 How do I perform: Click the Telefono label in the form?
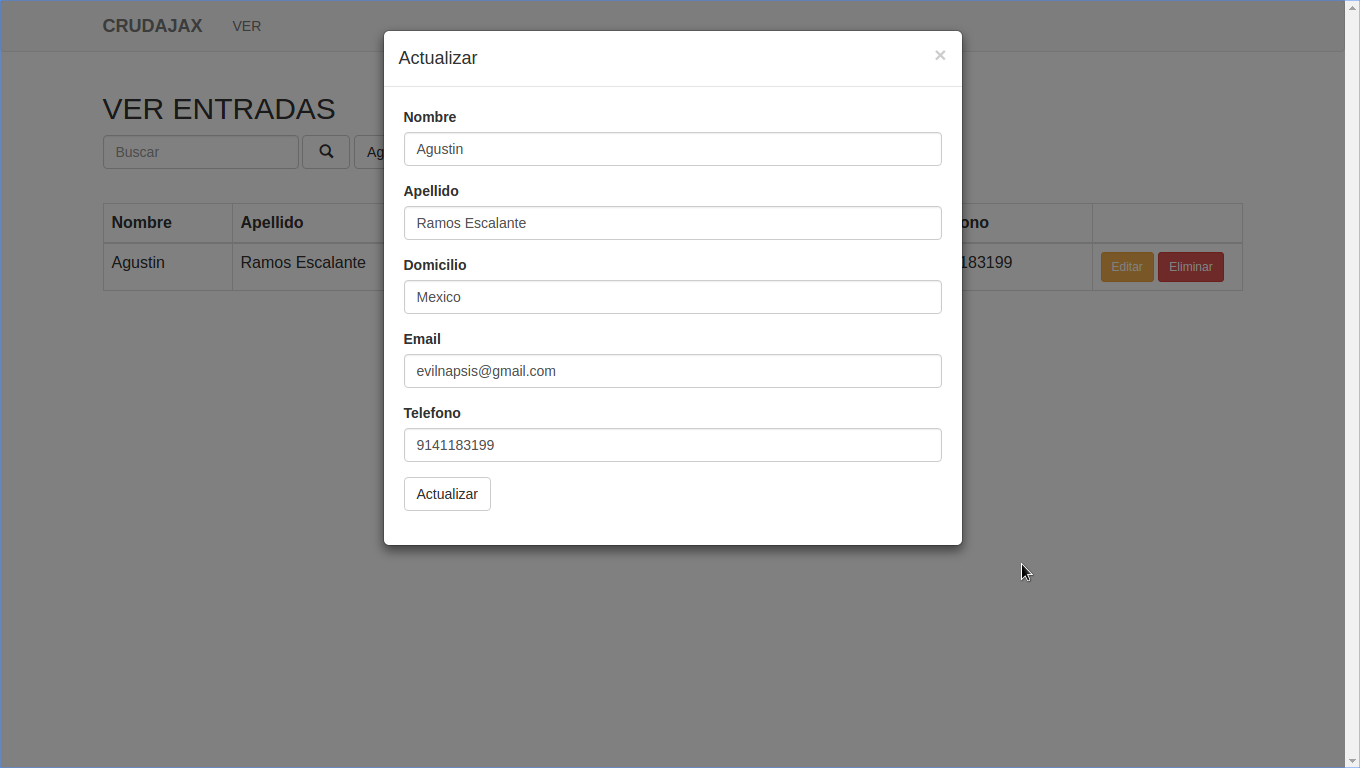(432, 413)
